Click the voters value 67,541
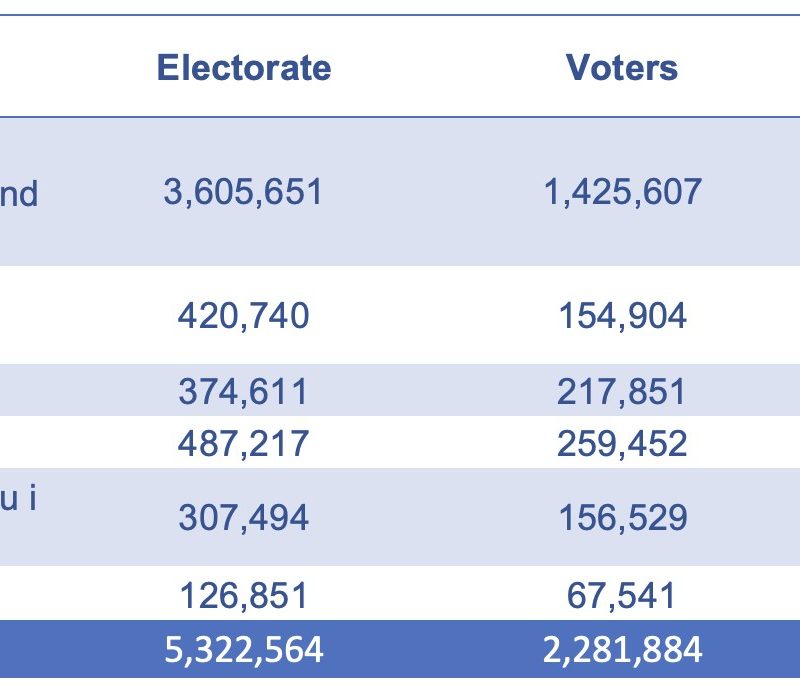The height and width of the screenshot is (689, 800). (x=622, y=596)
